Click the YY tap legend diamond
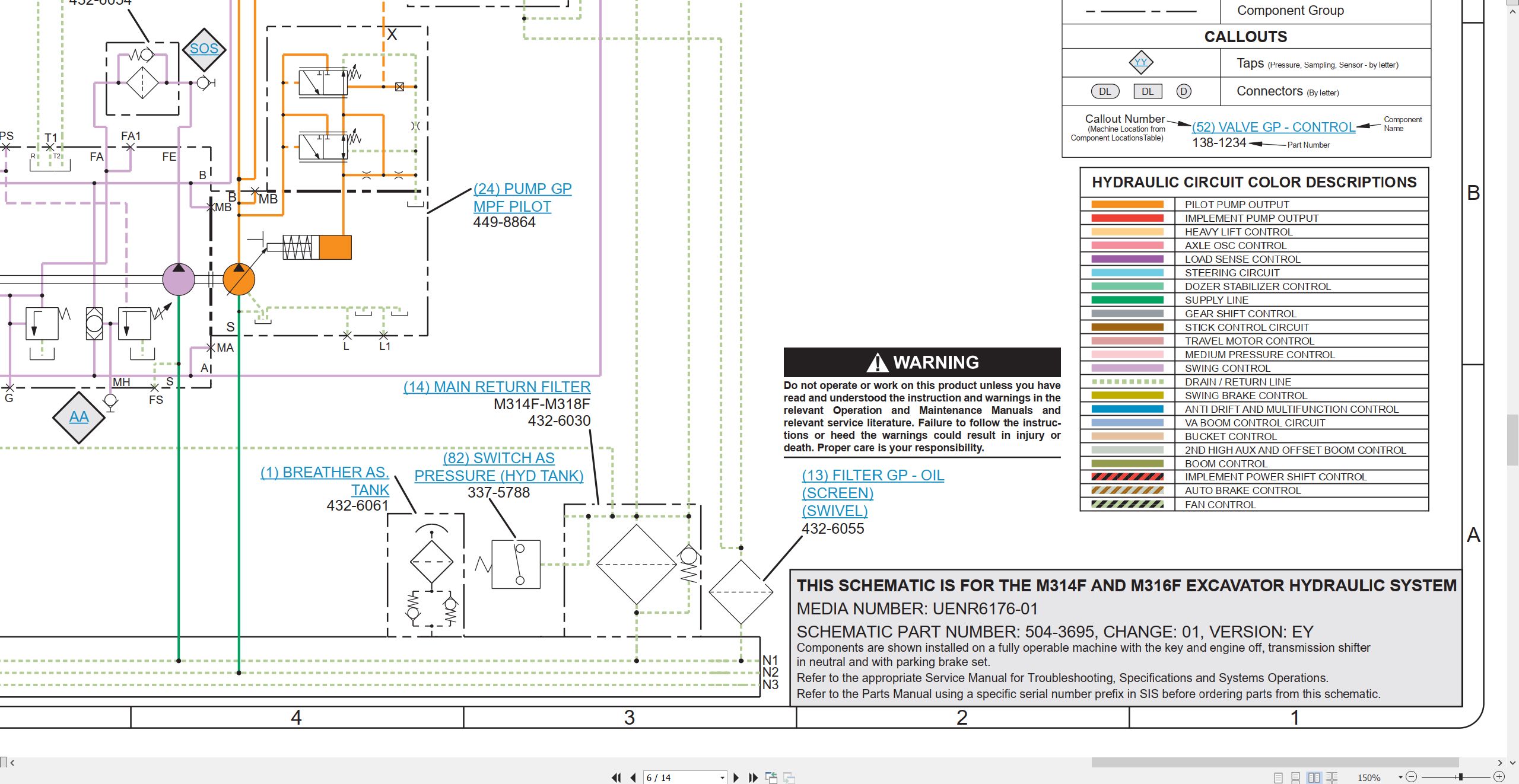 coord(1140,62)
